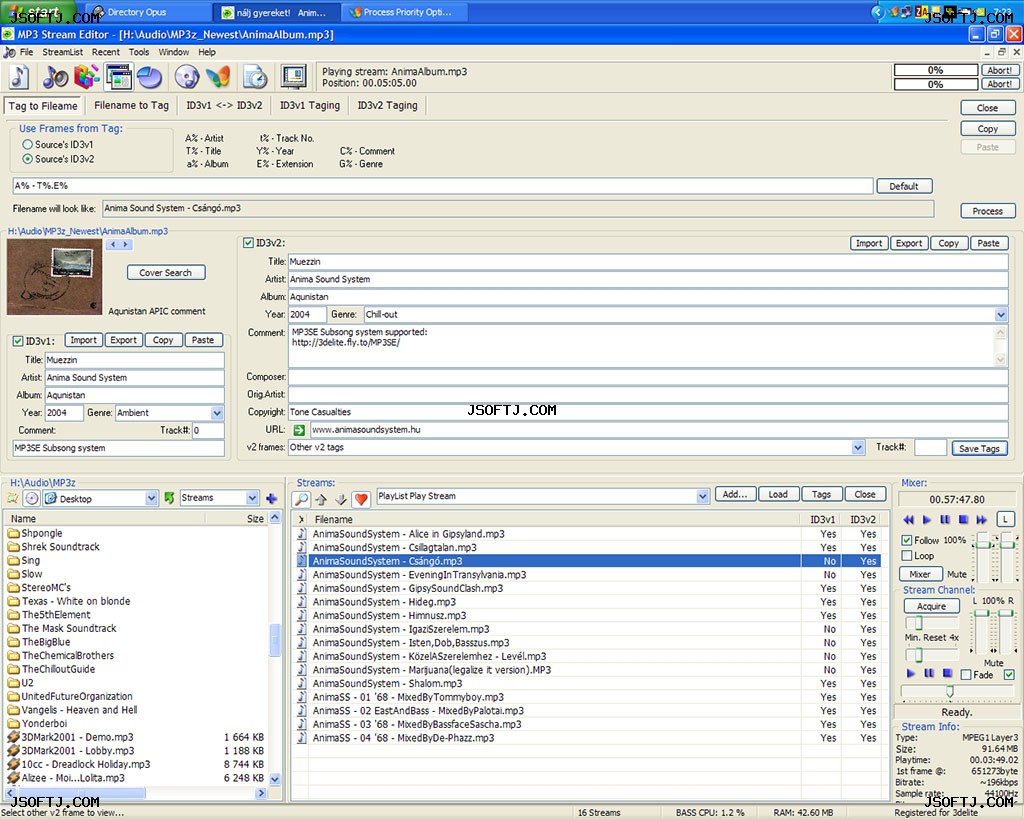This screenshot has width=1024, height=819.
Task: Stop the mixer playback
Action: [x=963, y=519]
